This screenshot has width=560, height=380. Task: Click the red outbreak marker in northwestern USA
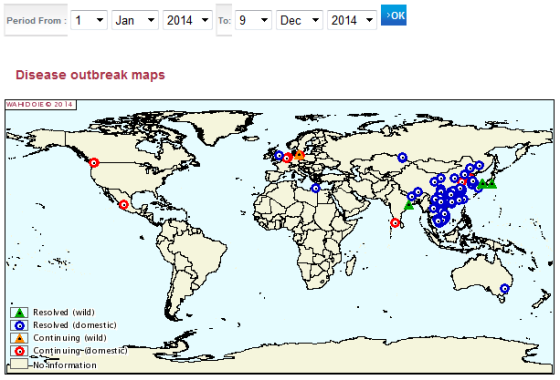(x=94, y=163)
